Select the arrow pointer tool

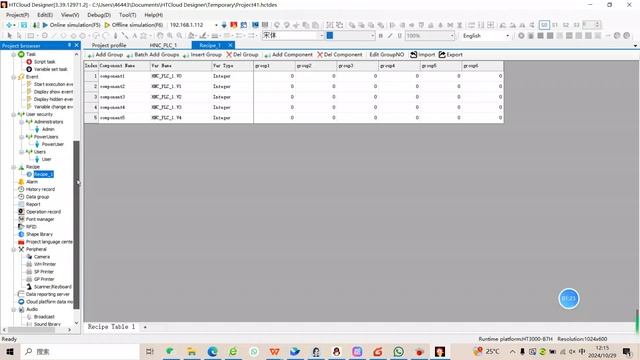tap(10, 36)
